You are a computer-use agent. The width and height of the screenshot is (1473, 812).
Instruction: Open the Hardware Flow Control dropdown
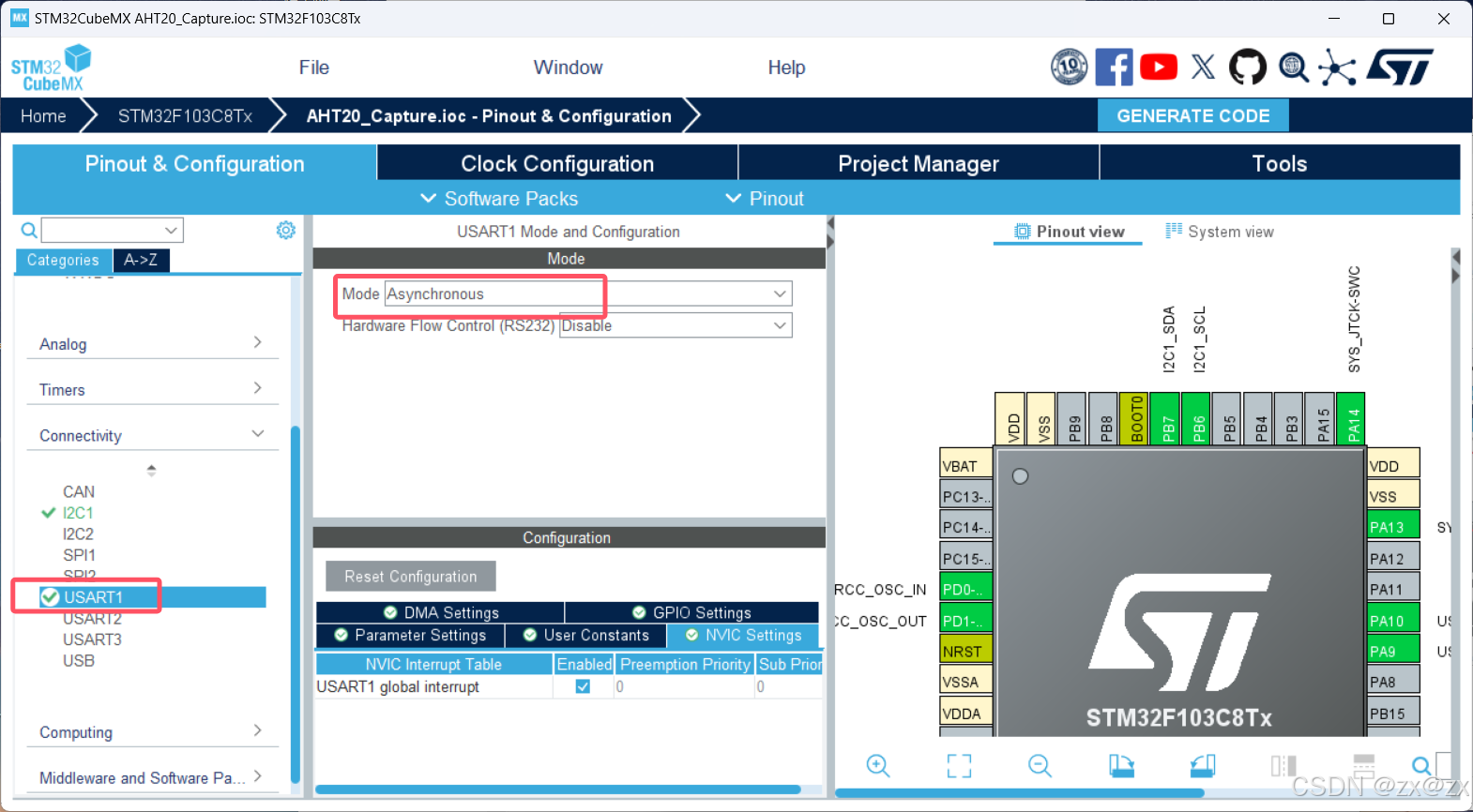(x=676, y=325)
